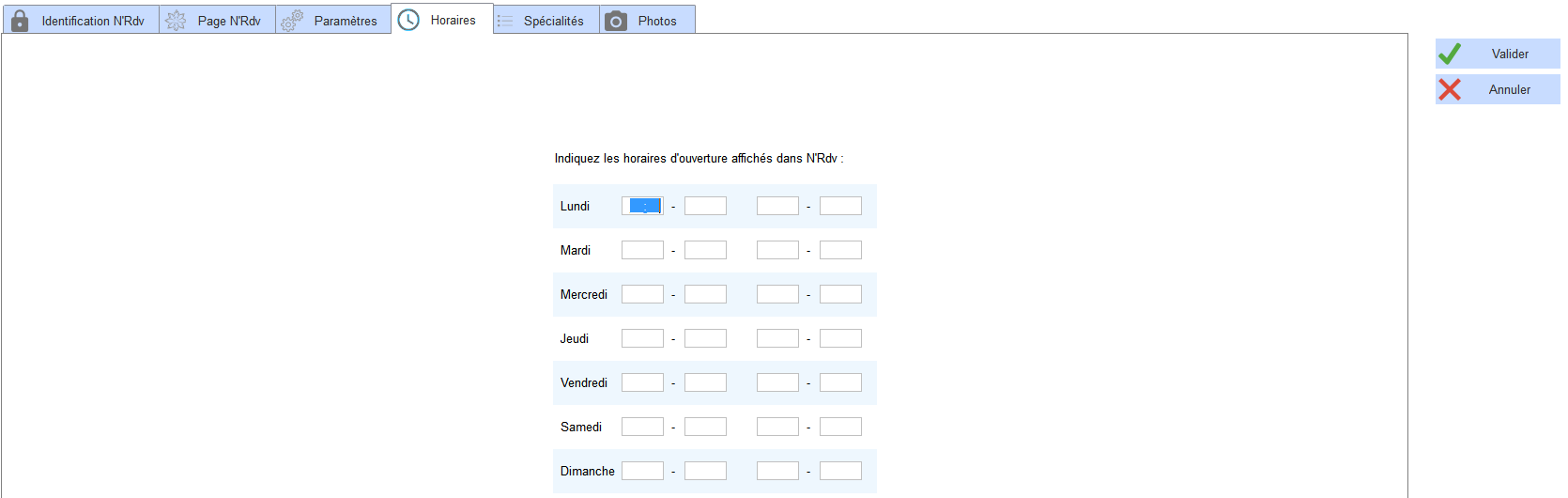
Task: Click the Vendredi day label
Action: click(x=584, y=382)
